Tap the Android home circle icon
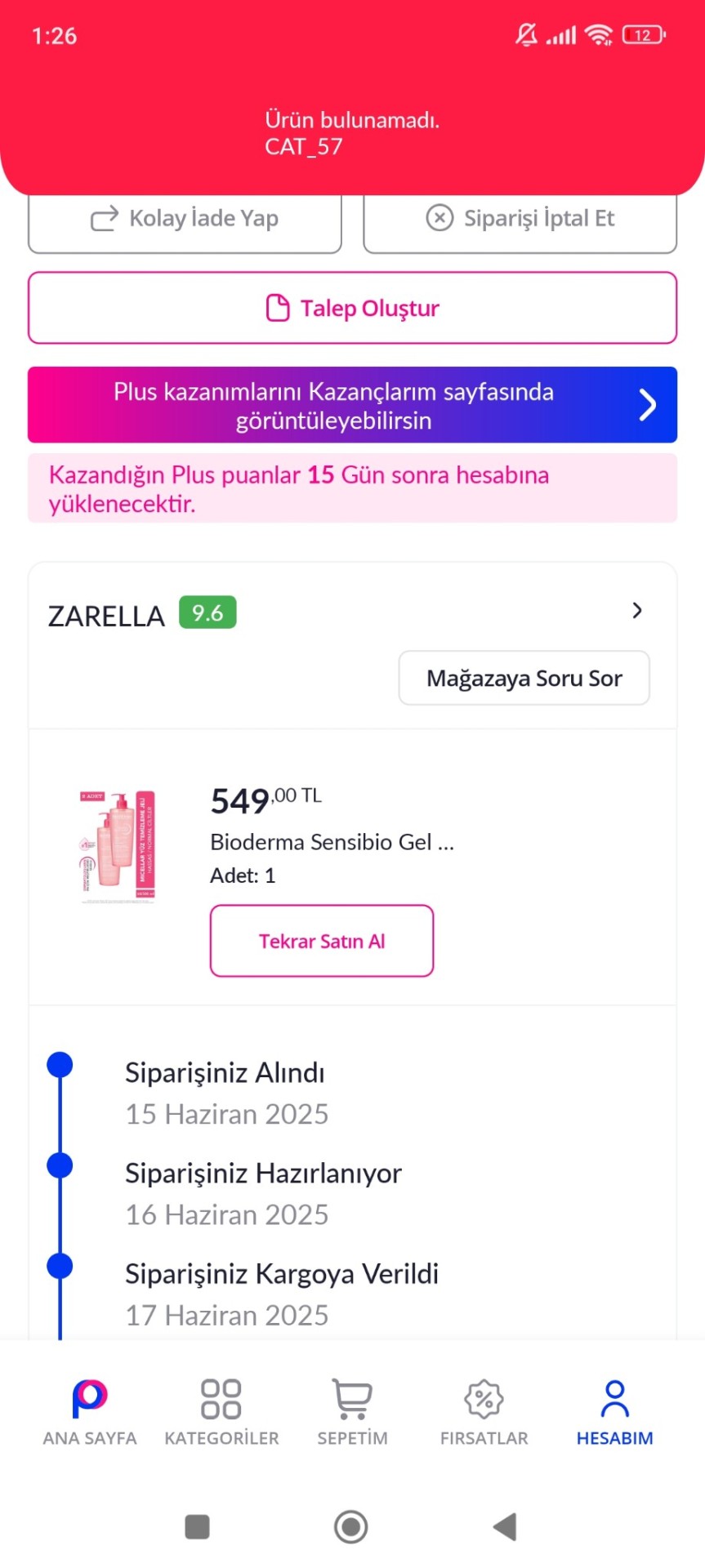The image size is (705, 1568). (x=351, y=1526)
